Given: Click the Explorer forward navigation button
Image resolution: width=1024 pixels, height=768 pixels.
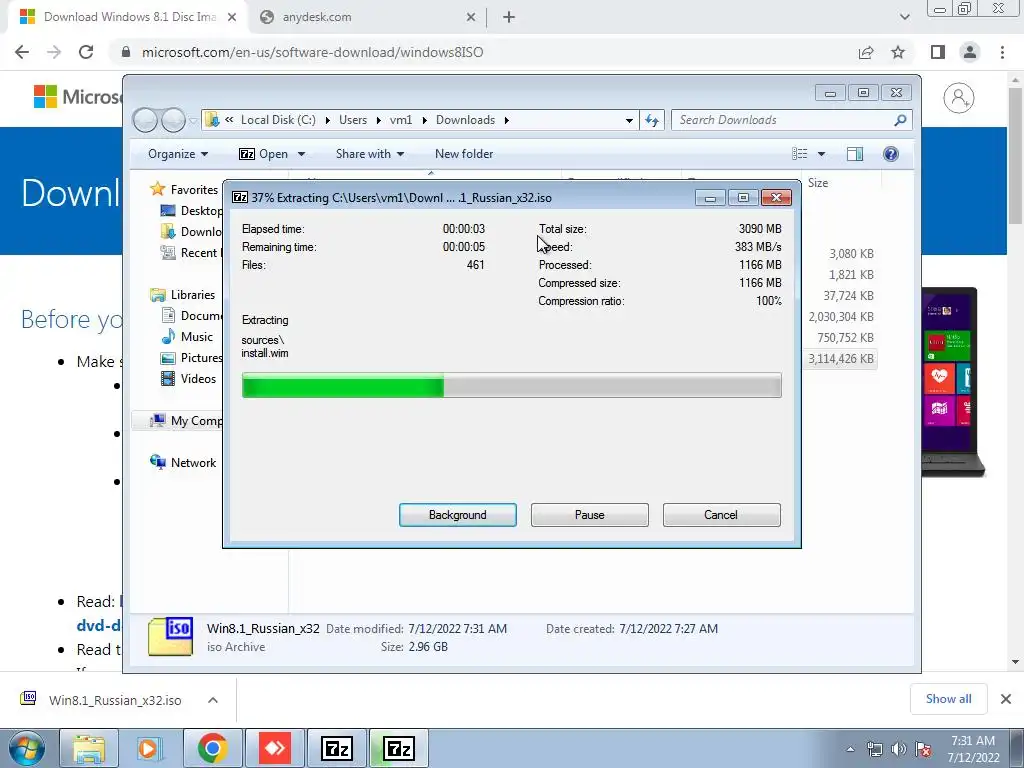Looking at the screenshot, I should 173,120.
